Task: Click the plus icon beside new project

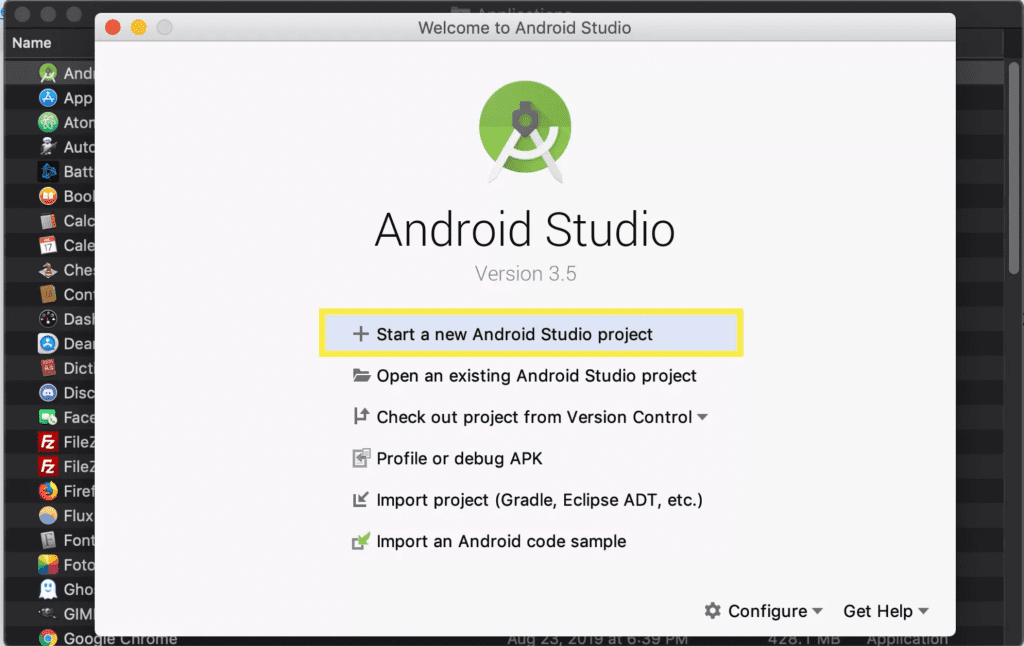Action: [x=360, y=334]
